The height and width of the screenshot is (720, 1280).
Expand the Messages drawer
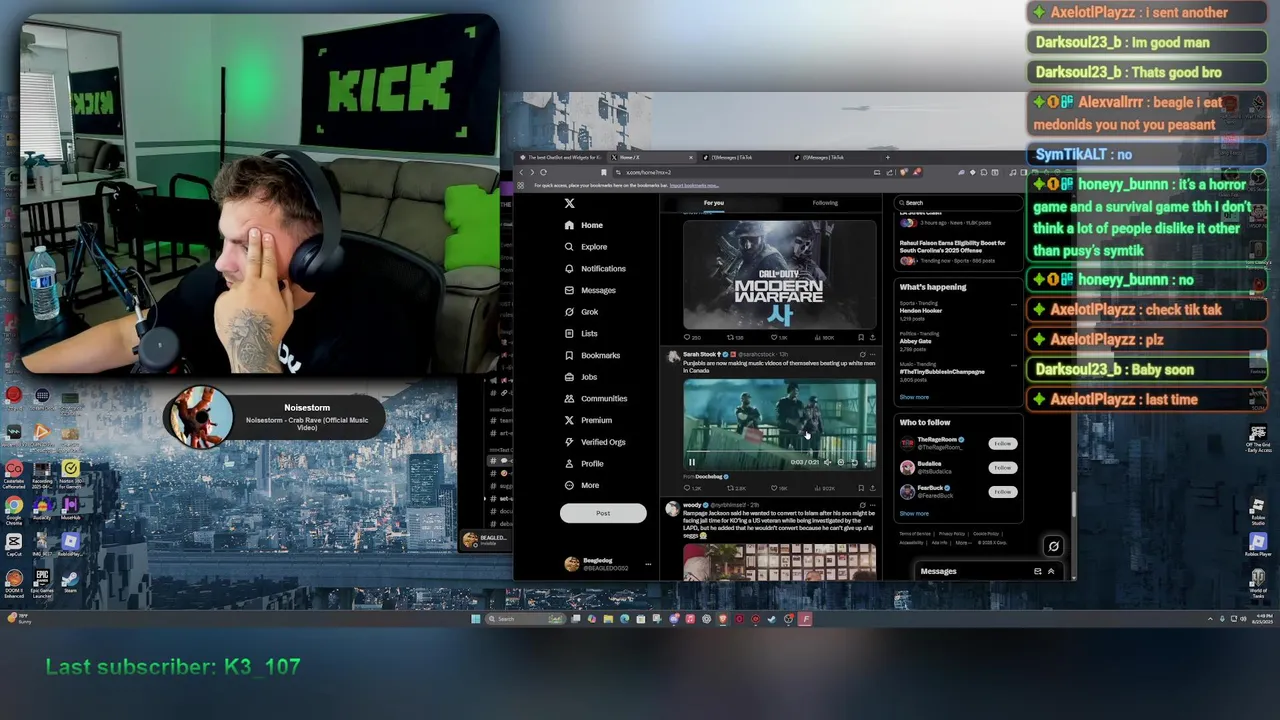(x=1051, y=571)
